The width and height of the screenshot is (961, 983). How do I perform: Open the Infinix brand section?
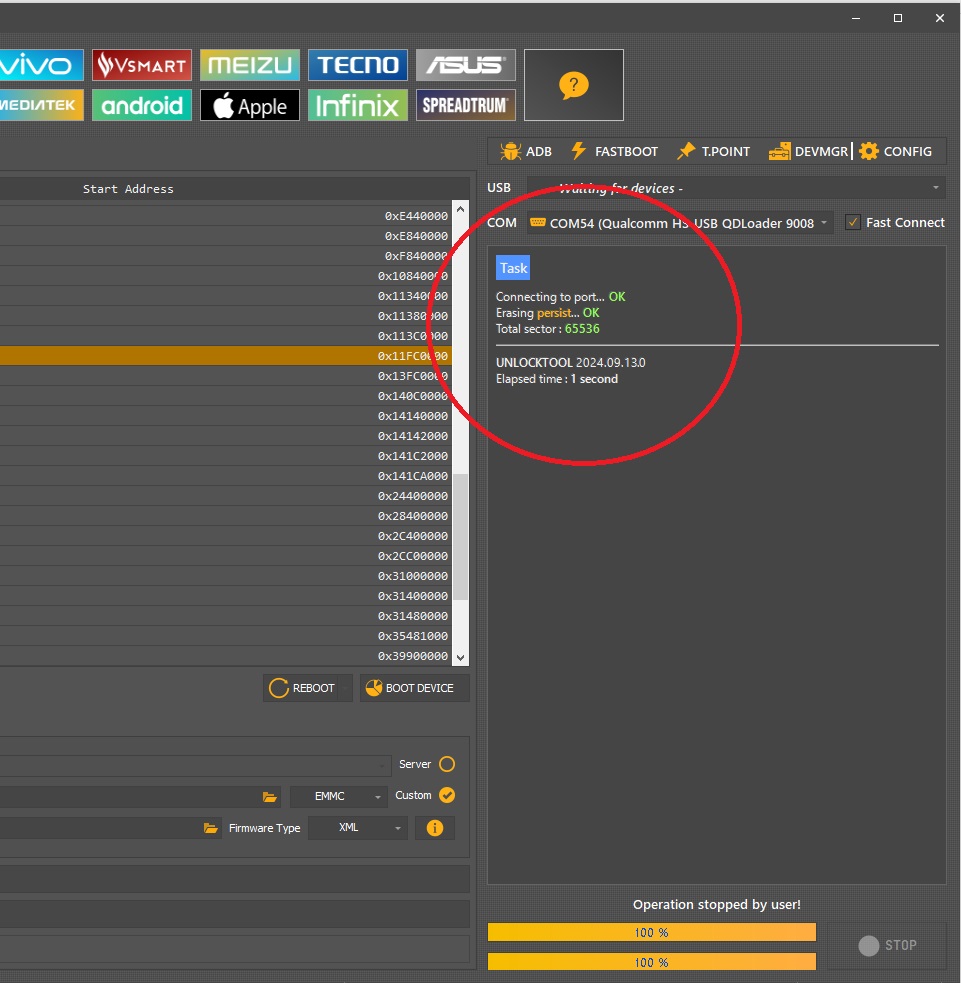(x=358, y=105)
